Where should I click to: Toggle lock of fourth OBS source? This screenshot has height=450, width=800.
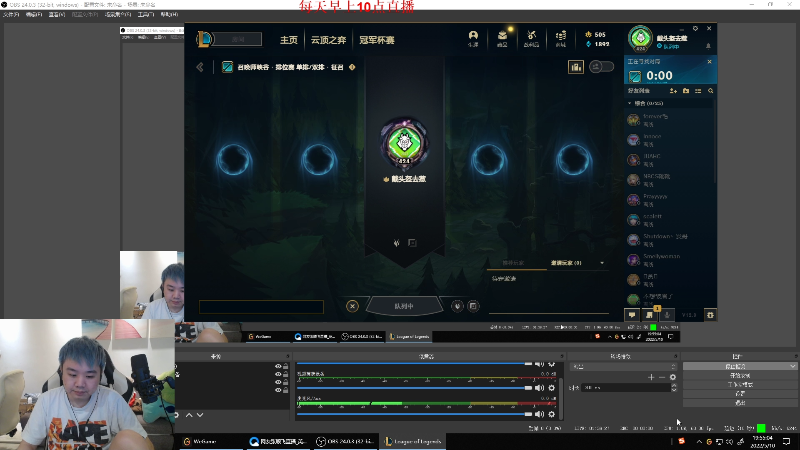click(286, 390)
